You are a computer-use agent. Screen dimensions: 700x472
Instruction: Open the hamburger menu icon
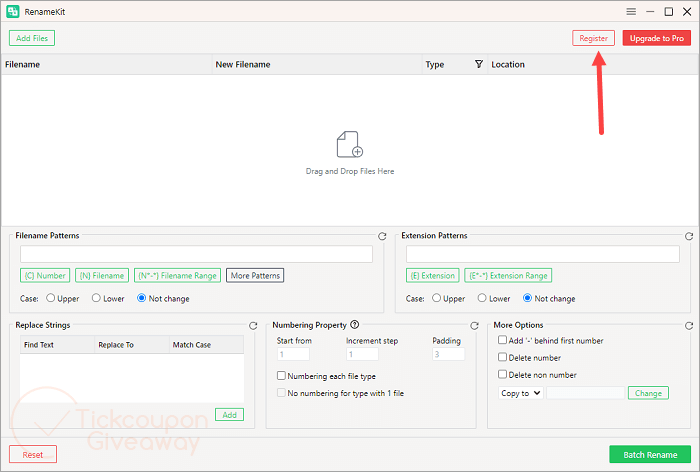631,12
